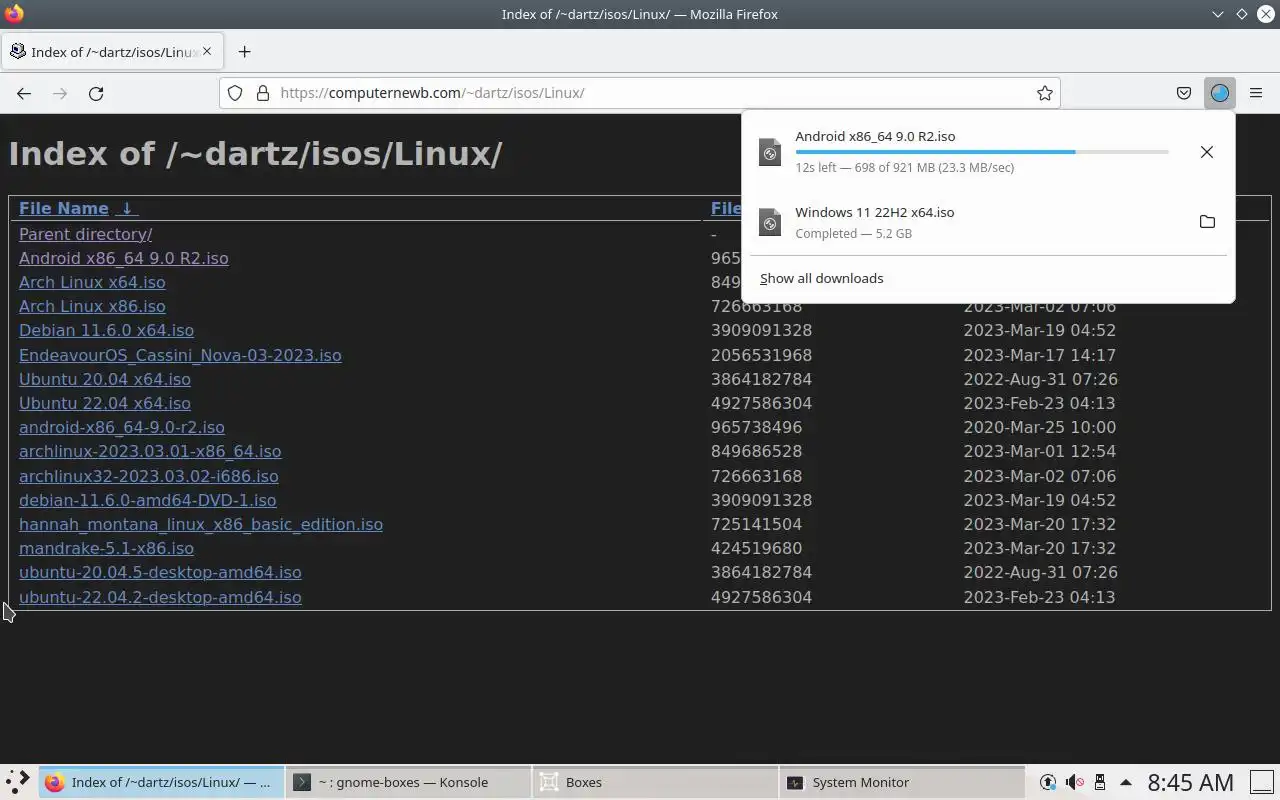Open the Parent directory link
Screen dimensions: 1280x800
coord(85,234)
